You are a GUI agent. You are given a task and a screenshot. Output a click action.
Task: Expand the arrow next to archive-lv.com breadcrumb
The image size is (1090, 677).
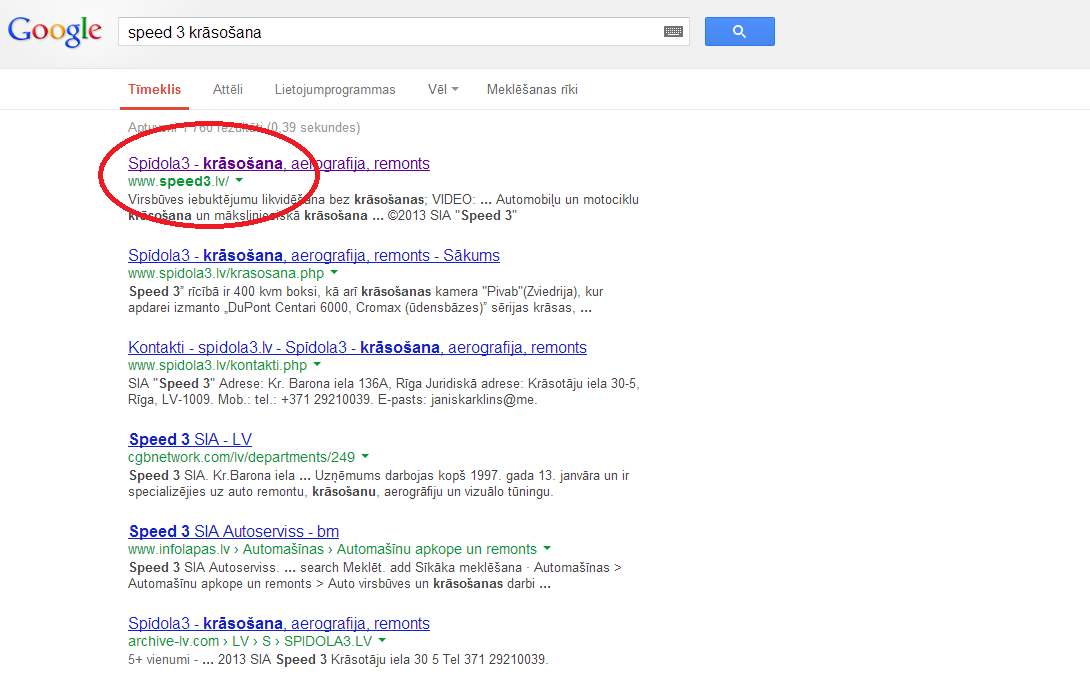(383, 641)
